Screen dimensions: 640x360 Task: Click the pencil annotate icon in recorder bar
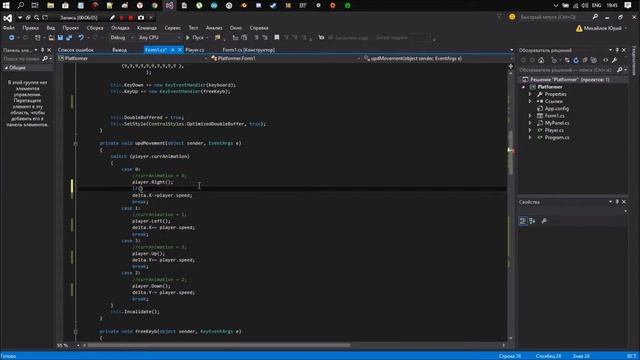[112, 18]
